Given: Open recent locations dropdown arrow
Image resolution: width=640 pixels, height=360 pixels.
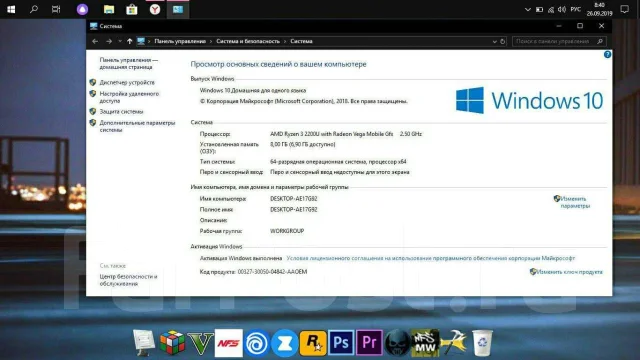Looking at the screenshot, I should coord(120,41).
